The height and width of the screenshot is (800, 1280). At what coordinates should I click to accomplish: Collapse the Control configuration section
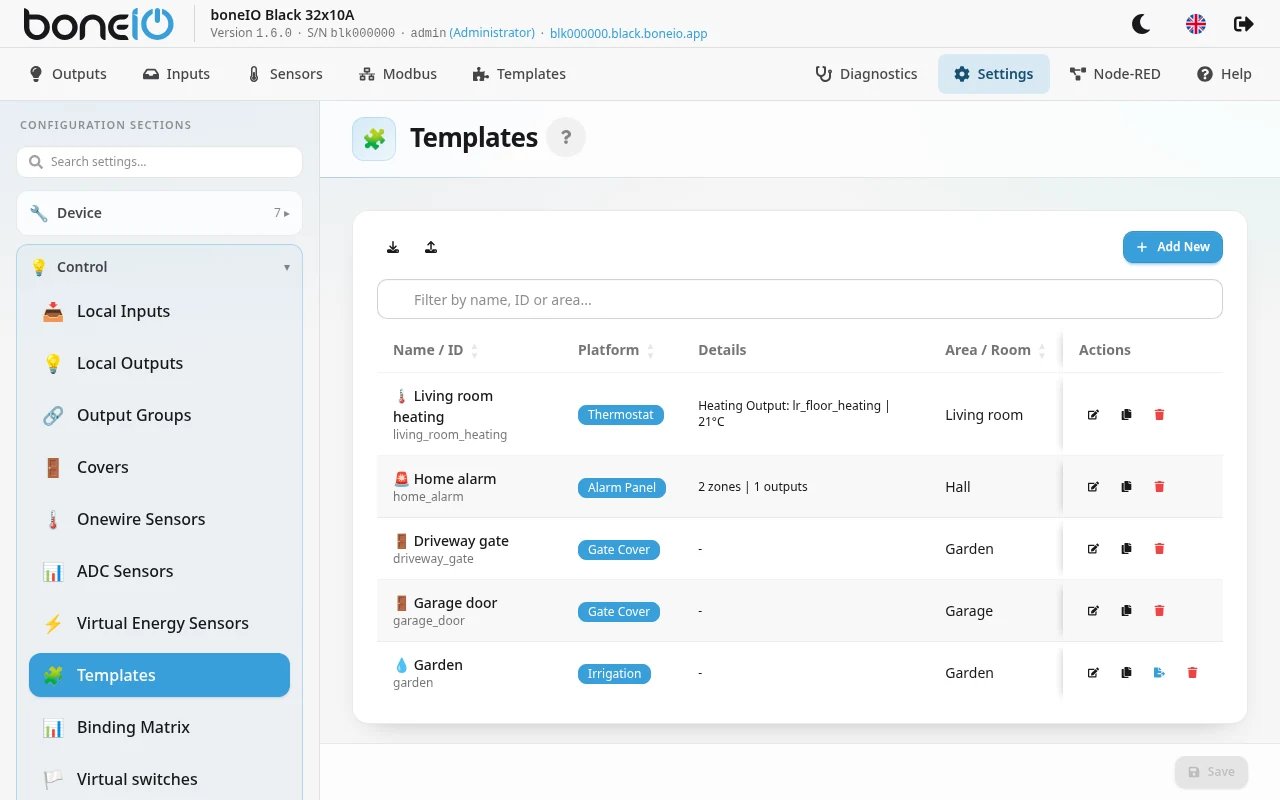click(159, 267)
